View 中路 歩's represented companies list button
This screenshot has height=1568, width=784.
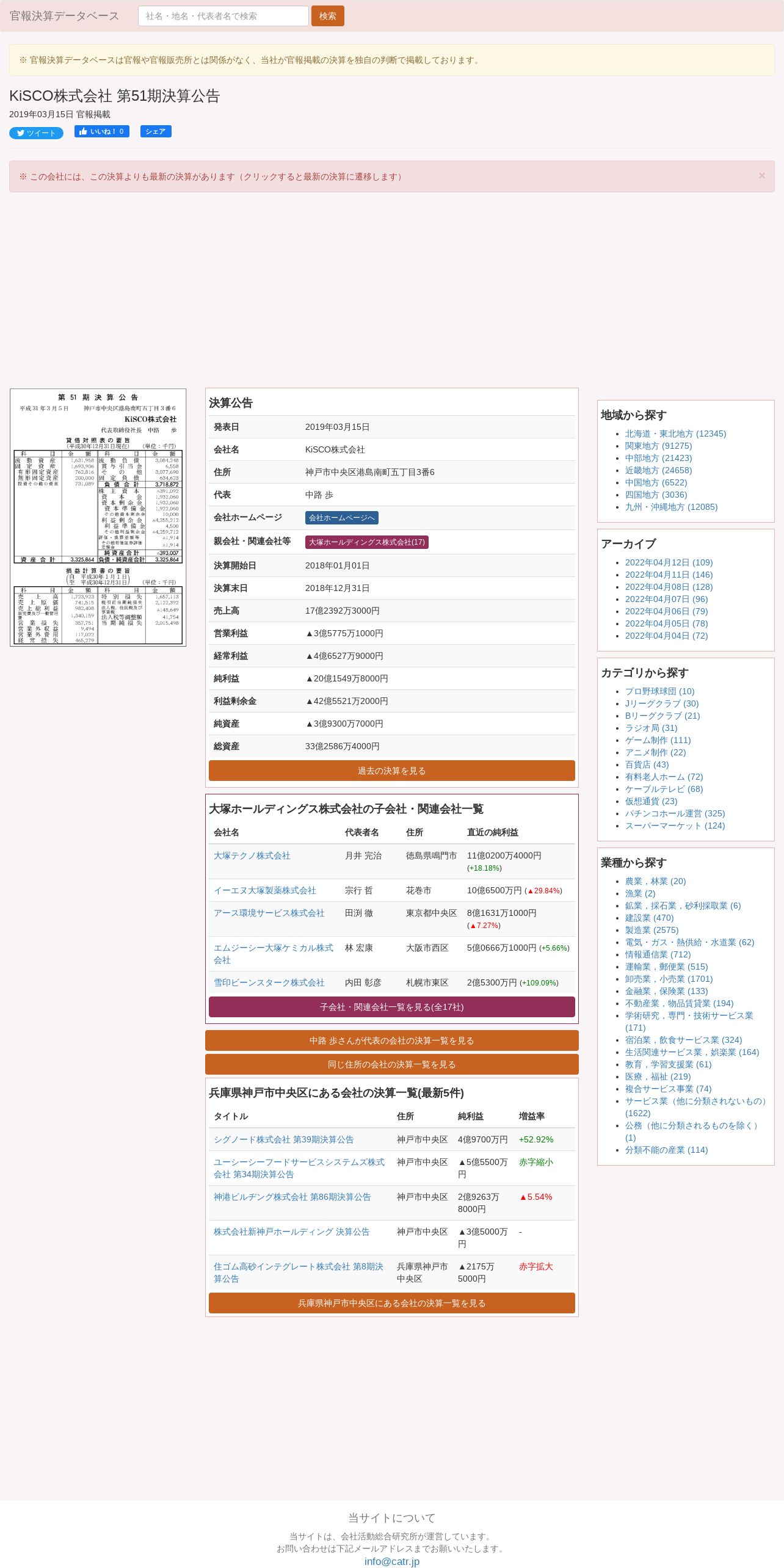pyautogui.click(x=392, y=1040)
